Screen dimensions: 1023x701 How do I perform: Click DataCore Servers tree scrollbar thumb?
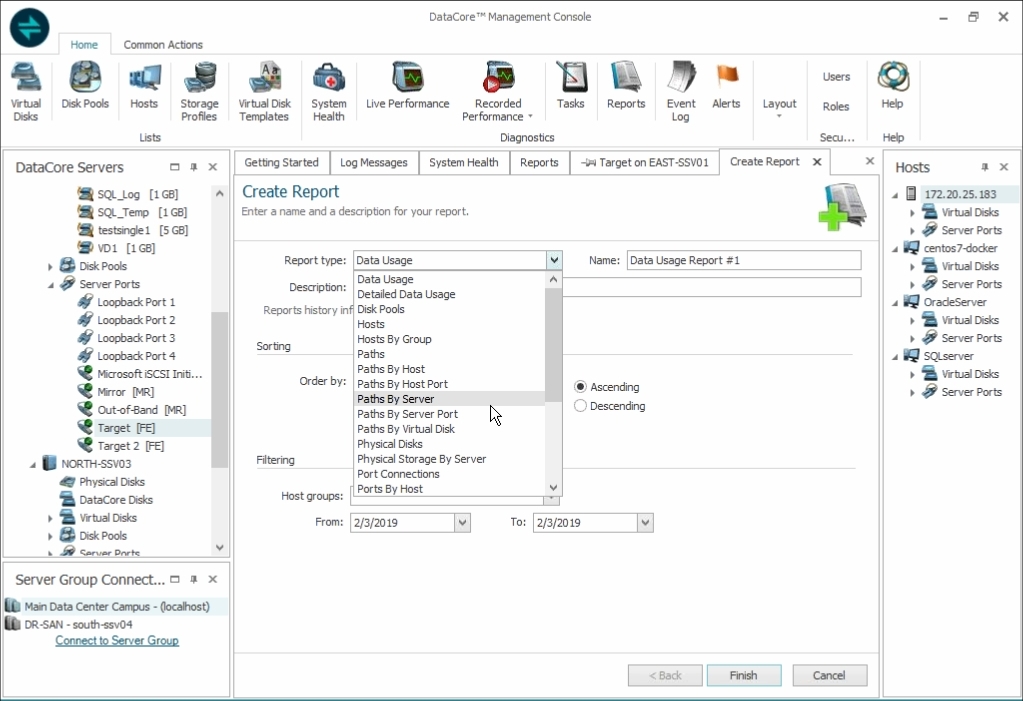(219, 390)
